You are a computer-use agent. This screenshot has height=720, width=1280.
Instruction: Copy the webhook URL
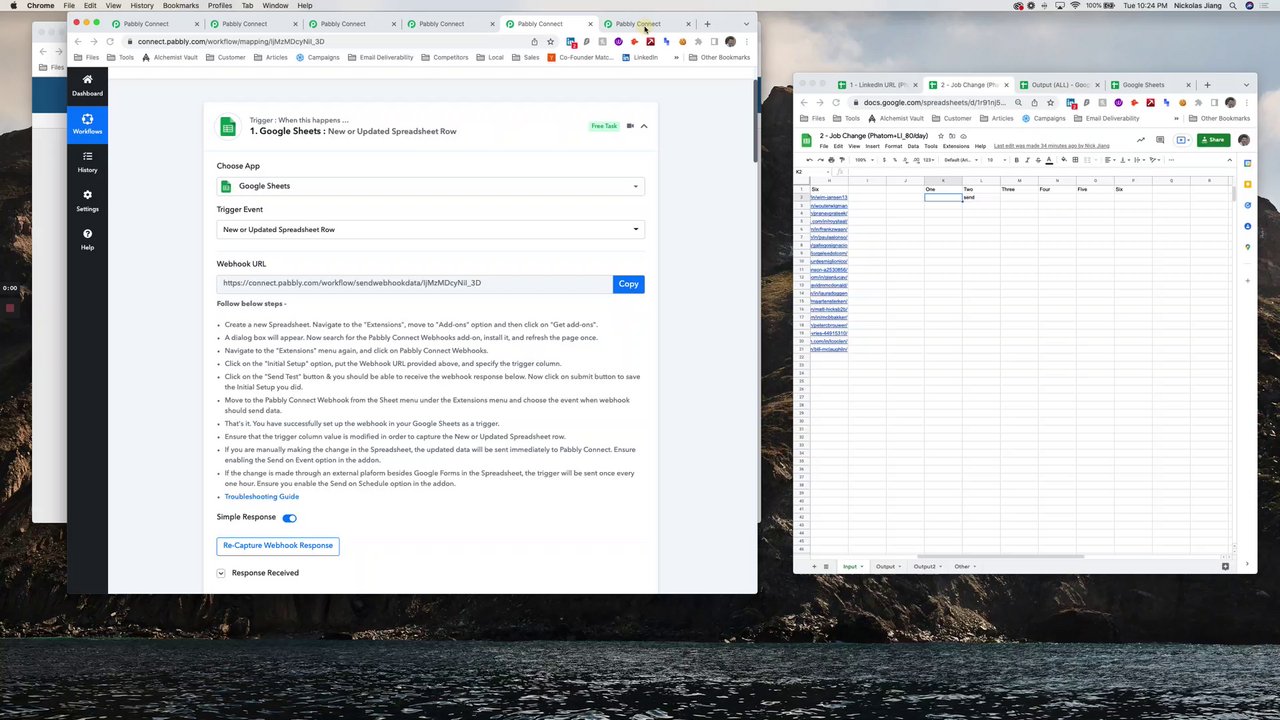pos(628,284)
